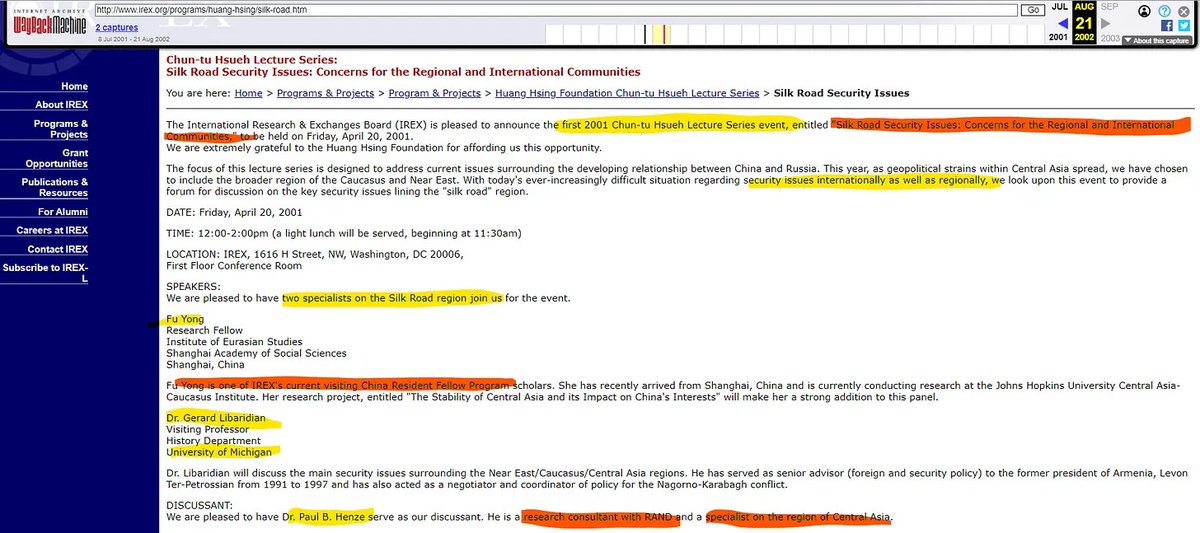This screenshot has height=533, width=1200.
Task: Click the grey next capture arrow
Action: click(1106, 23)
